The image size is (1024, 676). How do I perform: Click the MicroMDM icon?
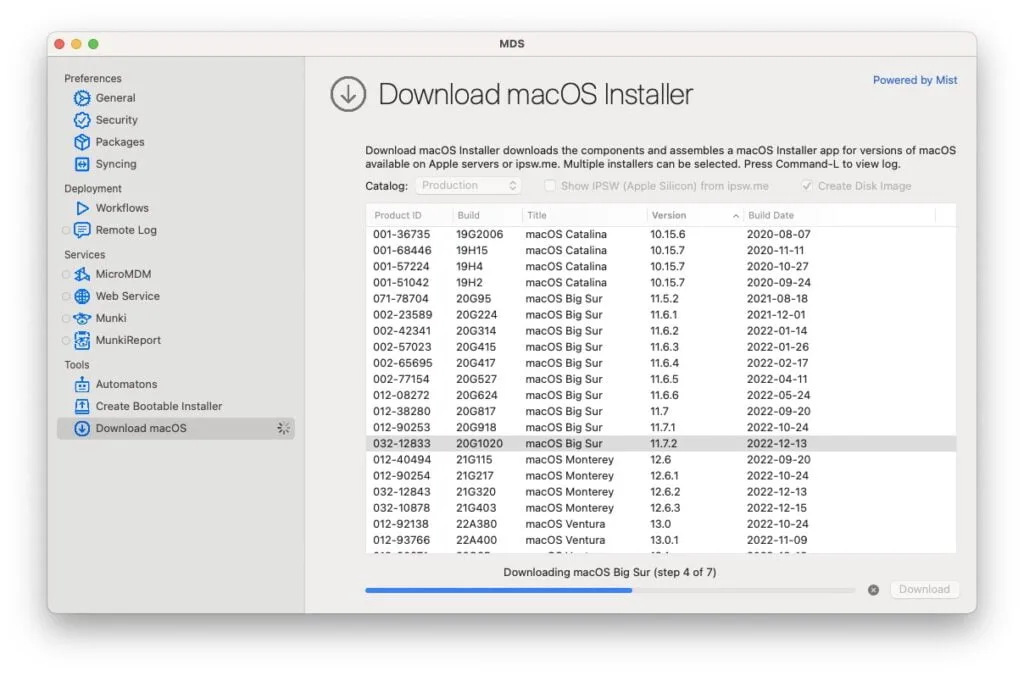click(82, 274)
